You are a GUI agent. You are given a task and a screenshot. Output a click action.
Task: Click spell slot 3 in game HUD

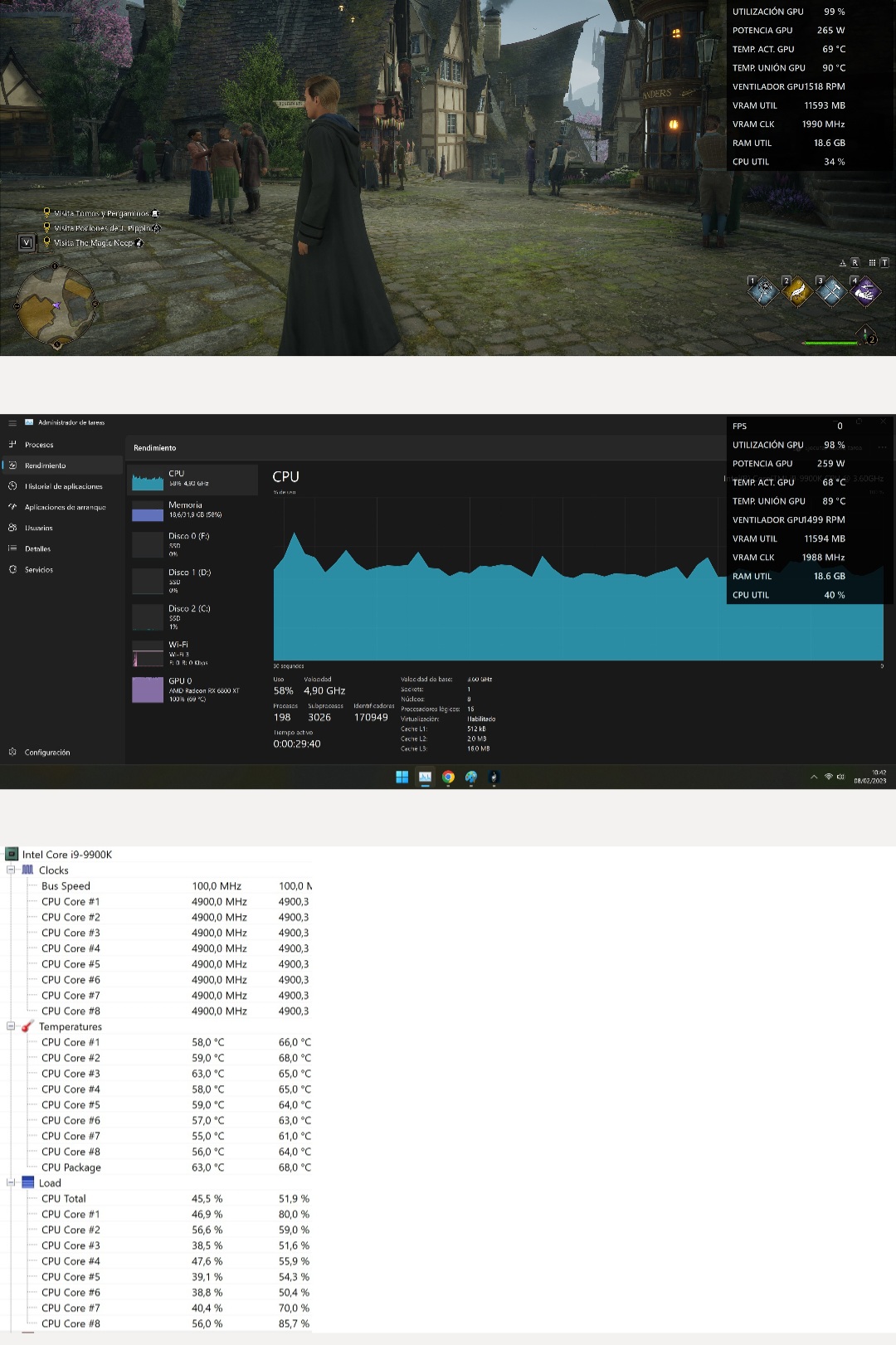coord(831,292)
